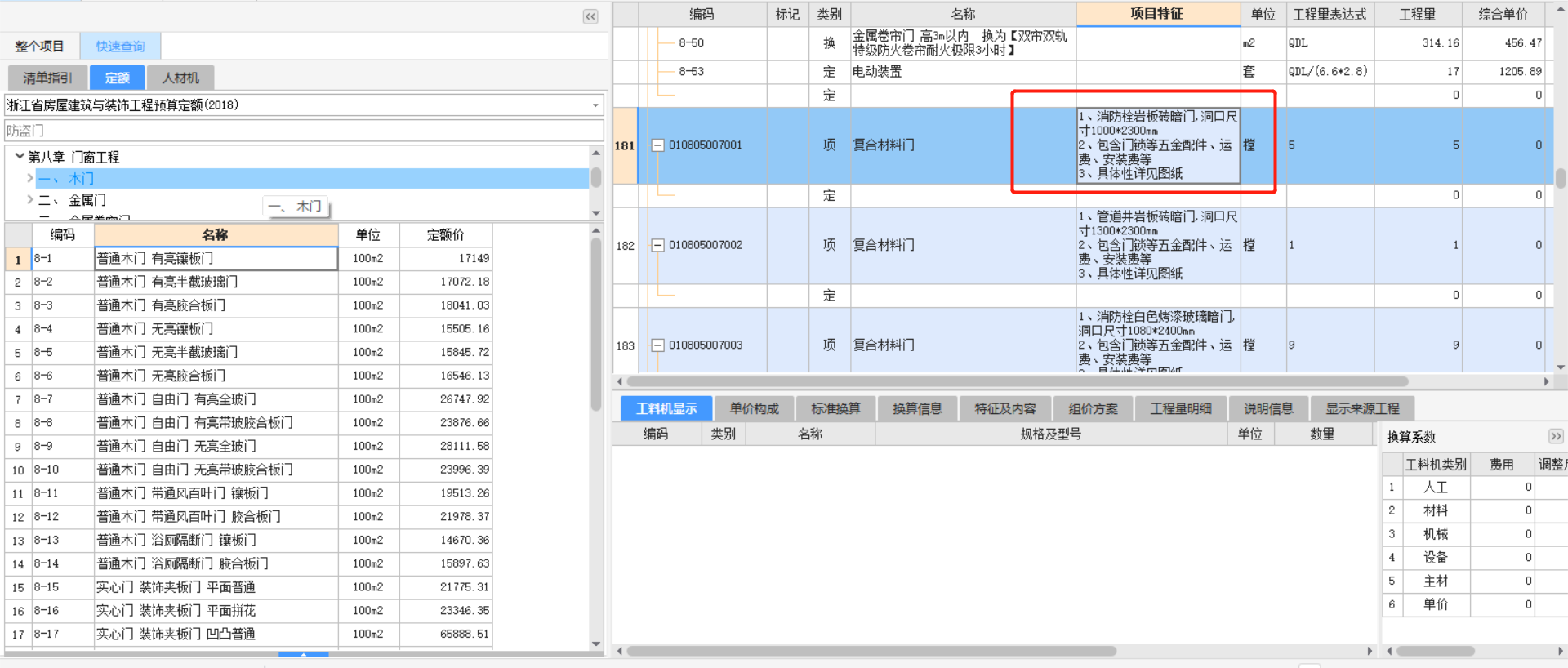Collapse row 010805007001 minus box
The width and height of the screenshot is (1568, 668).
[x=657, y=145]
